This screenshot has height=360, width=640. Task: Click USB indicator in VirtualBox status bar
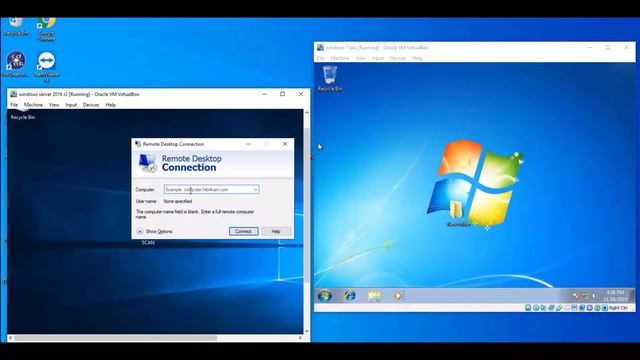[x=559, y=308]
